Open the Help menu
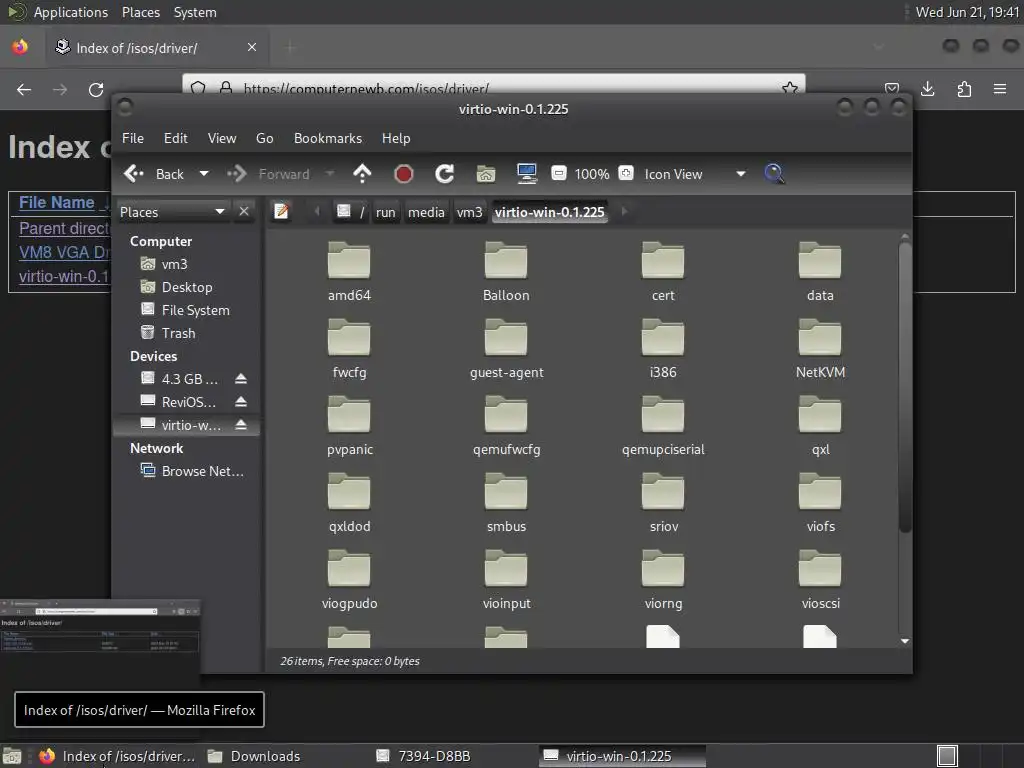 click(396, 138)
